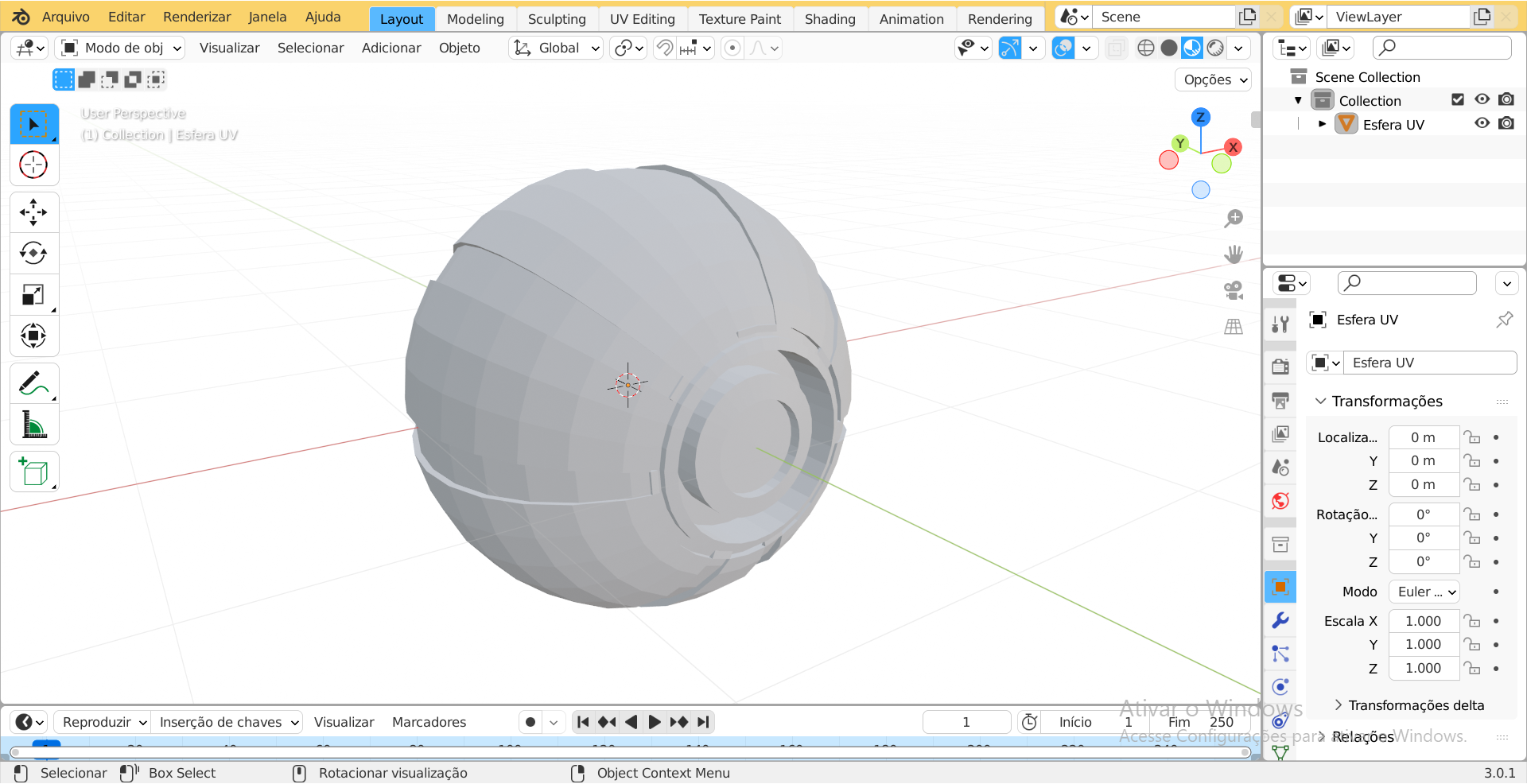Open the Physics properties tab
The height and width of the screenshot is (784, 1527).
point(1280,687)
